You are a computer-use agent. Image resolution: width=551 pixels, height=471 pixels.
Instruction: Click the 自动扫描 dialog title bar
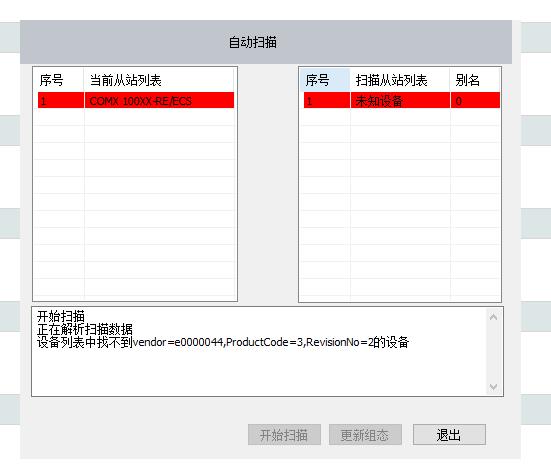tap(266, 42)
